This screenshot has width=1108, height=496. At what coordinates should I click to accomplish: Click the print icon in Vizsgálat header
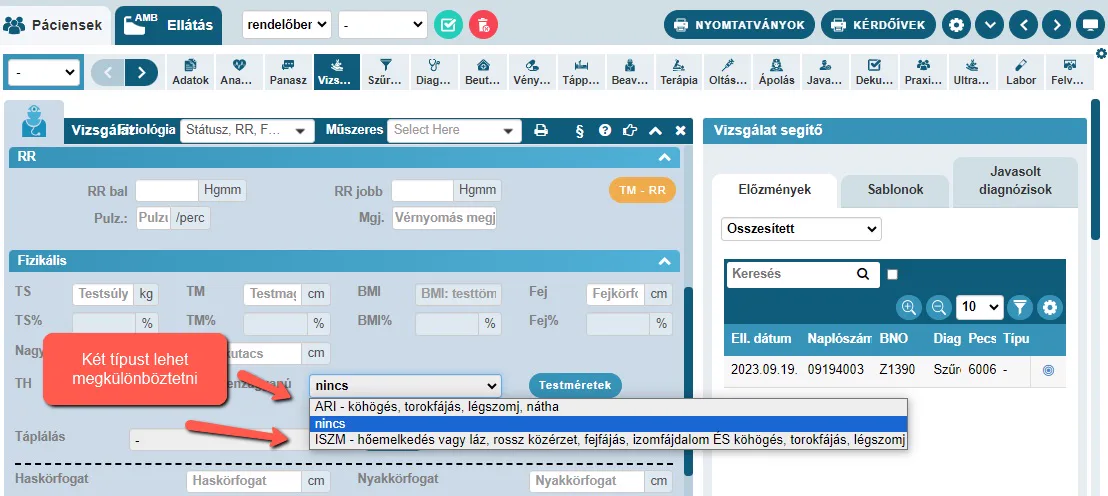(x=541, y=130)
